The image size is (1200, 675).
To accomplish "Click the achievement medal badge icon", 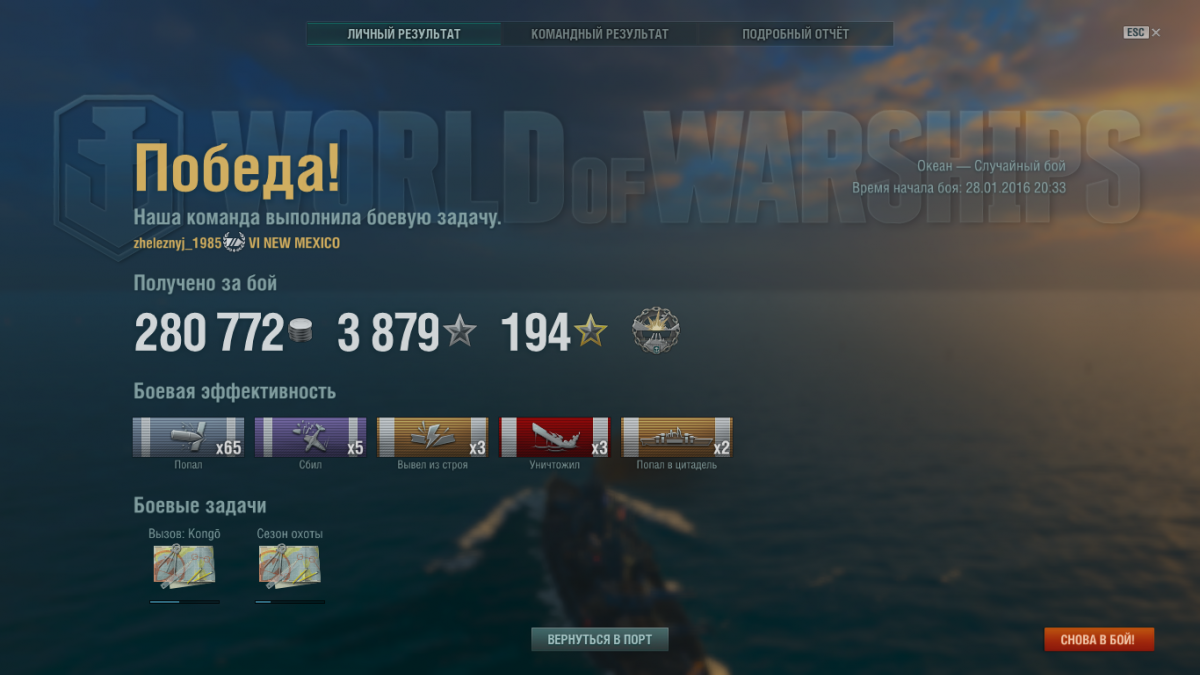I will (x=657, y=330).
